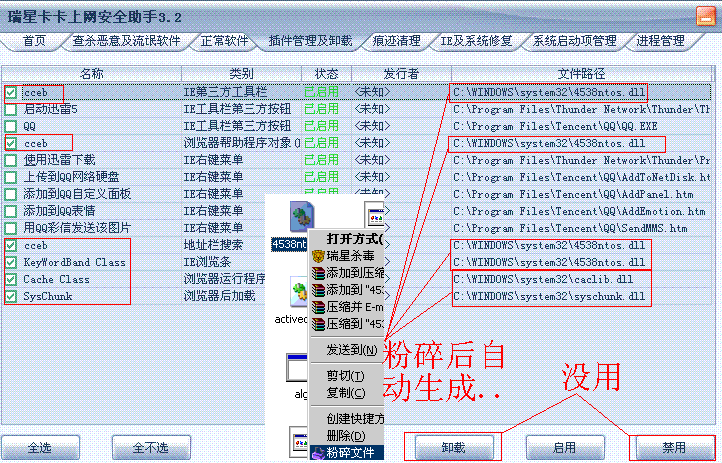Click the shredder icon for 粉碎文件
Viewport: 722px width, 463px height.
pyautogui.click(x=318, y=453)
